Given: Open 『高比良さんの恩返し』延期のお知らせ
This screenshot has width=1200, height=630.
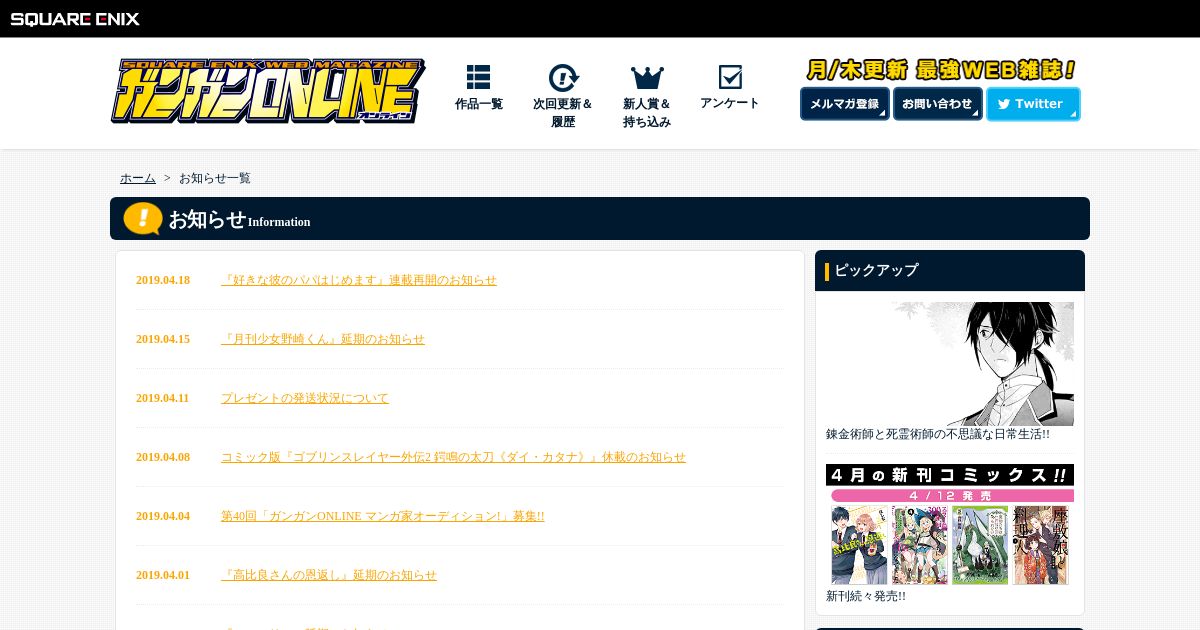Looking at the screenshot, I should 329,575.
